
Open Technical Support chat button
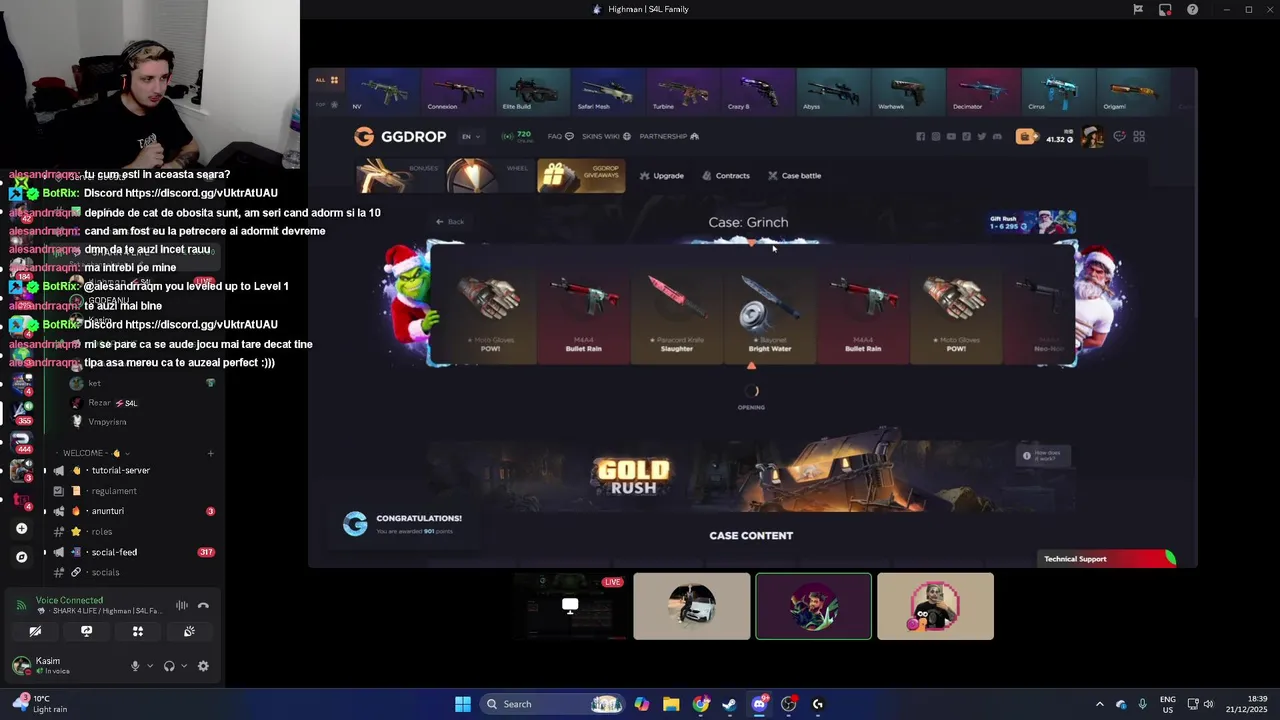pyautogui.click(x=1108, y=559)
